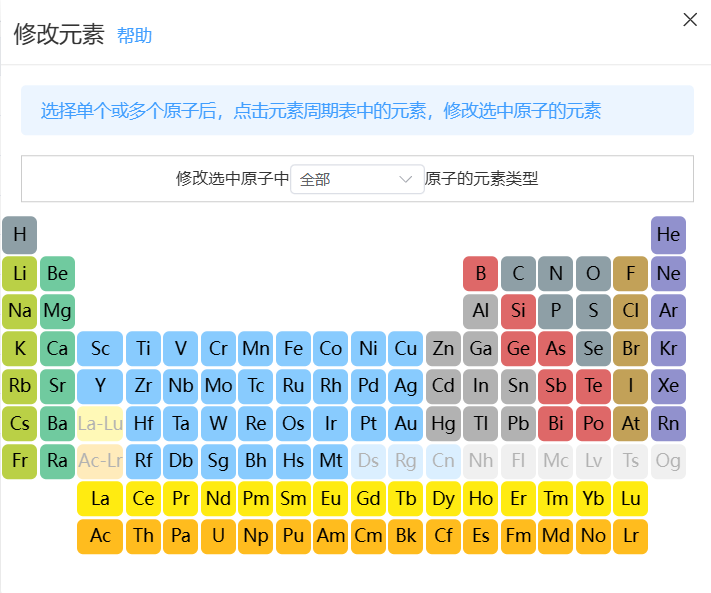Choose potassium K element
Screen dimensions: 711x593
click(x=19, y=349)
